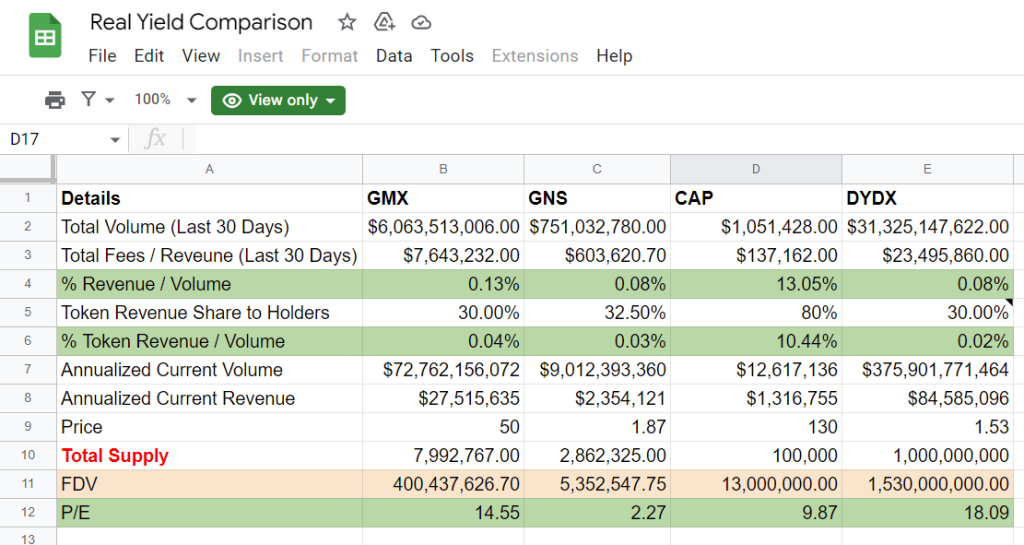Click Total Volume (Last 30 Days) cell

click(210, 227)
